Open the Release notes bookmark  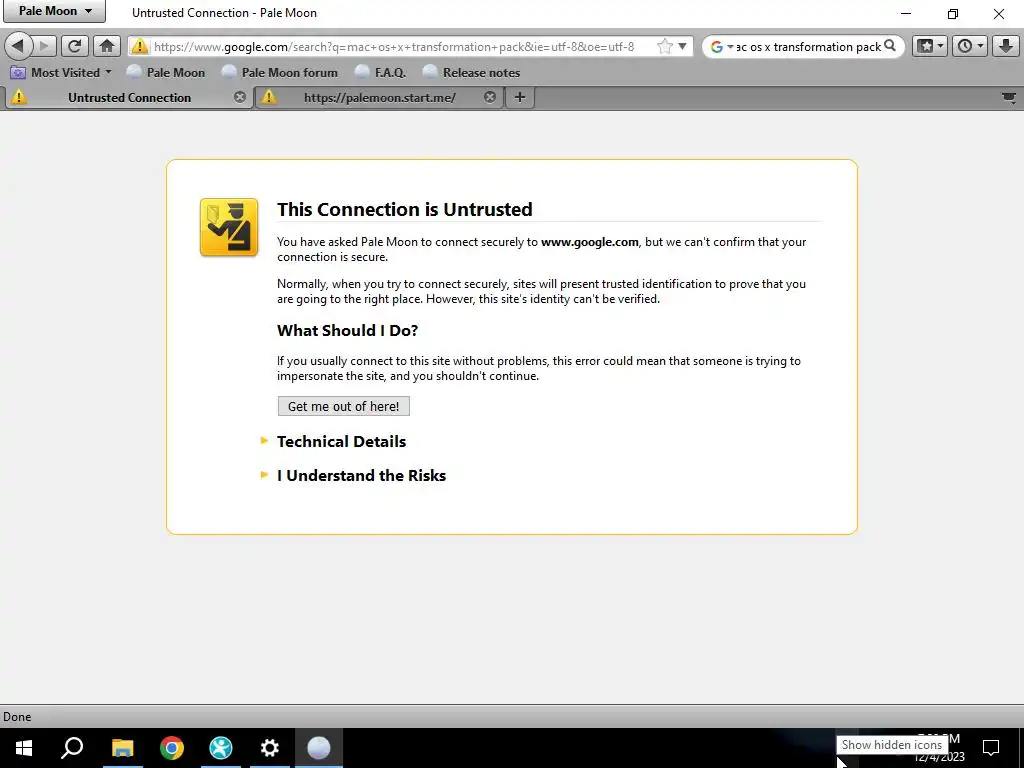472,72
